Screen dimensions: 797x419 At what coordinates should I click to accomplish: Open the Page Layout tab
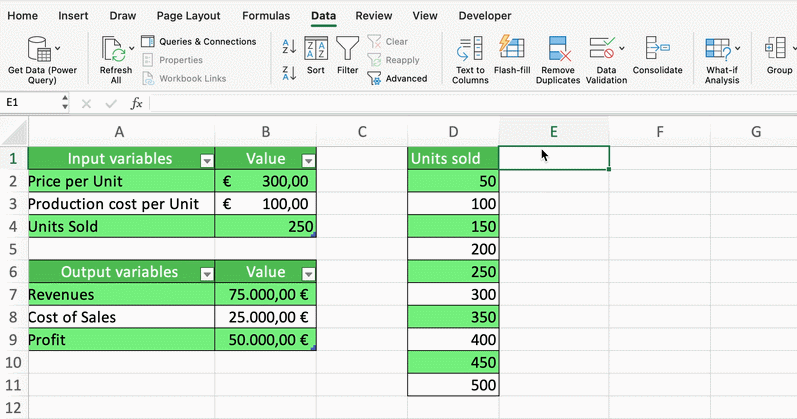(x=188, y=16)
